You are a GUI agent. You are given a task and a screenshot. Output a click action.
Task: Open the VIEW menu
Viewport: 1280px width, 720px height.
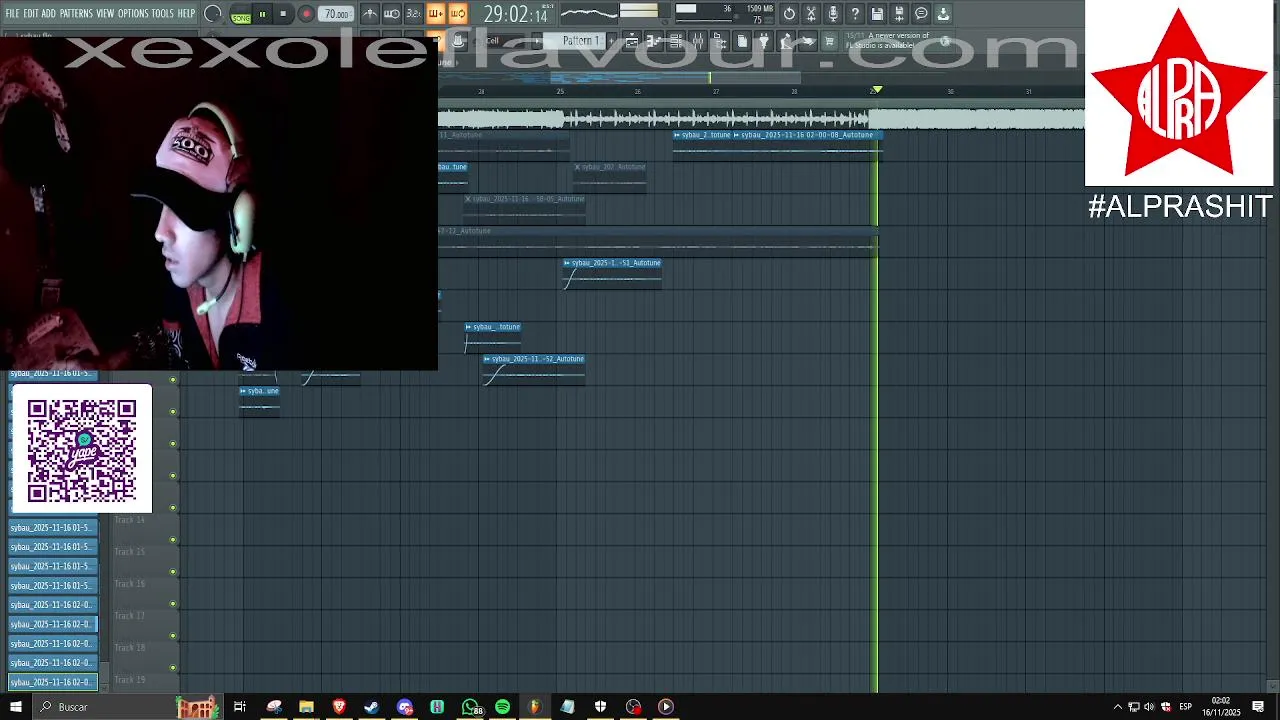tap(105, 13)
